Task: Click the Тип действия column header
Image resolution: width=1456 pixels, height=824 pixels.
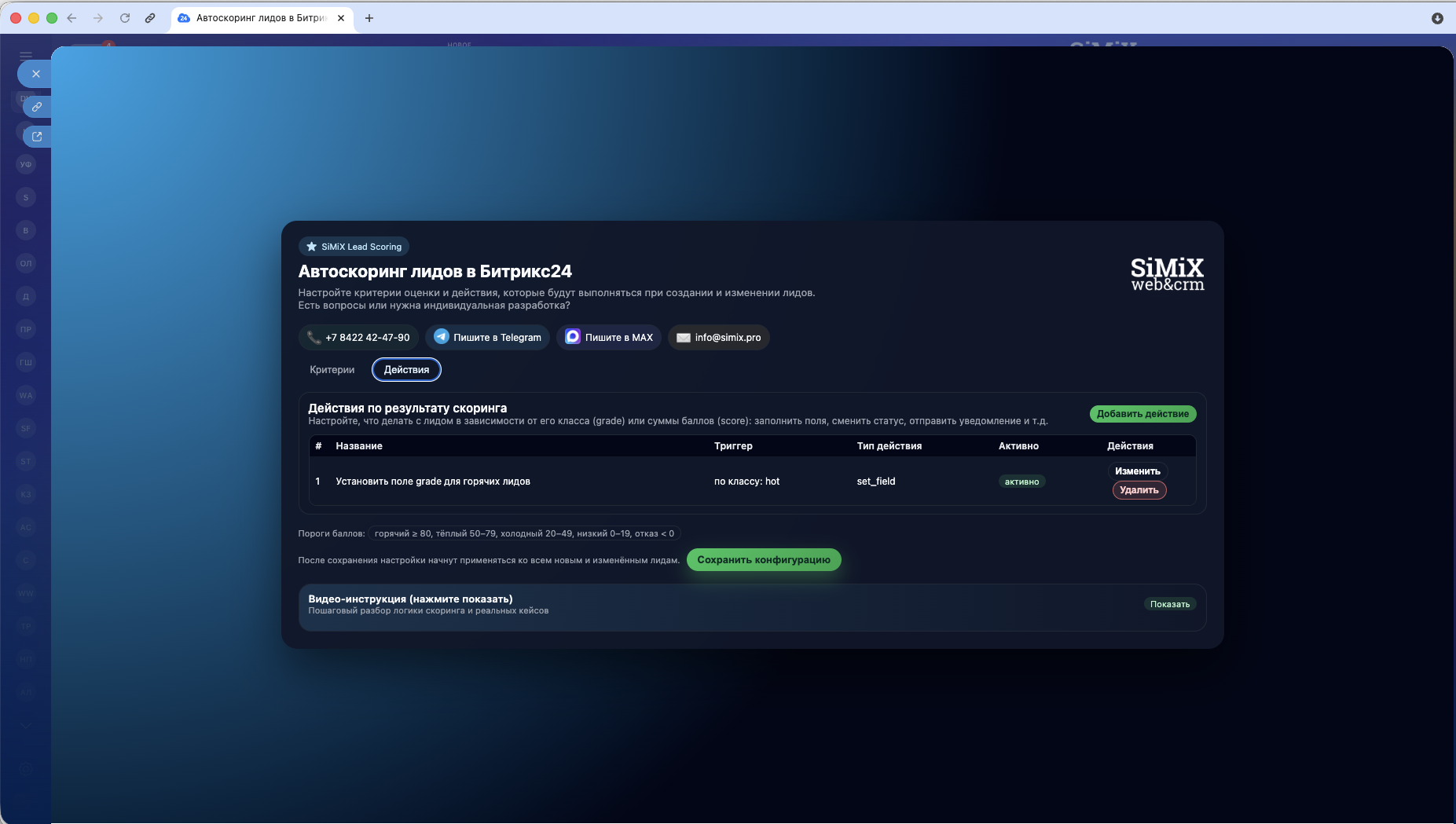Action: 889,446
